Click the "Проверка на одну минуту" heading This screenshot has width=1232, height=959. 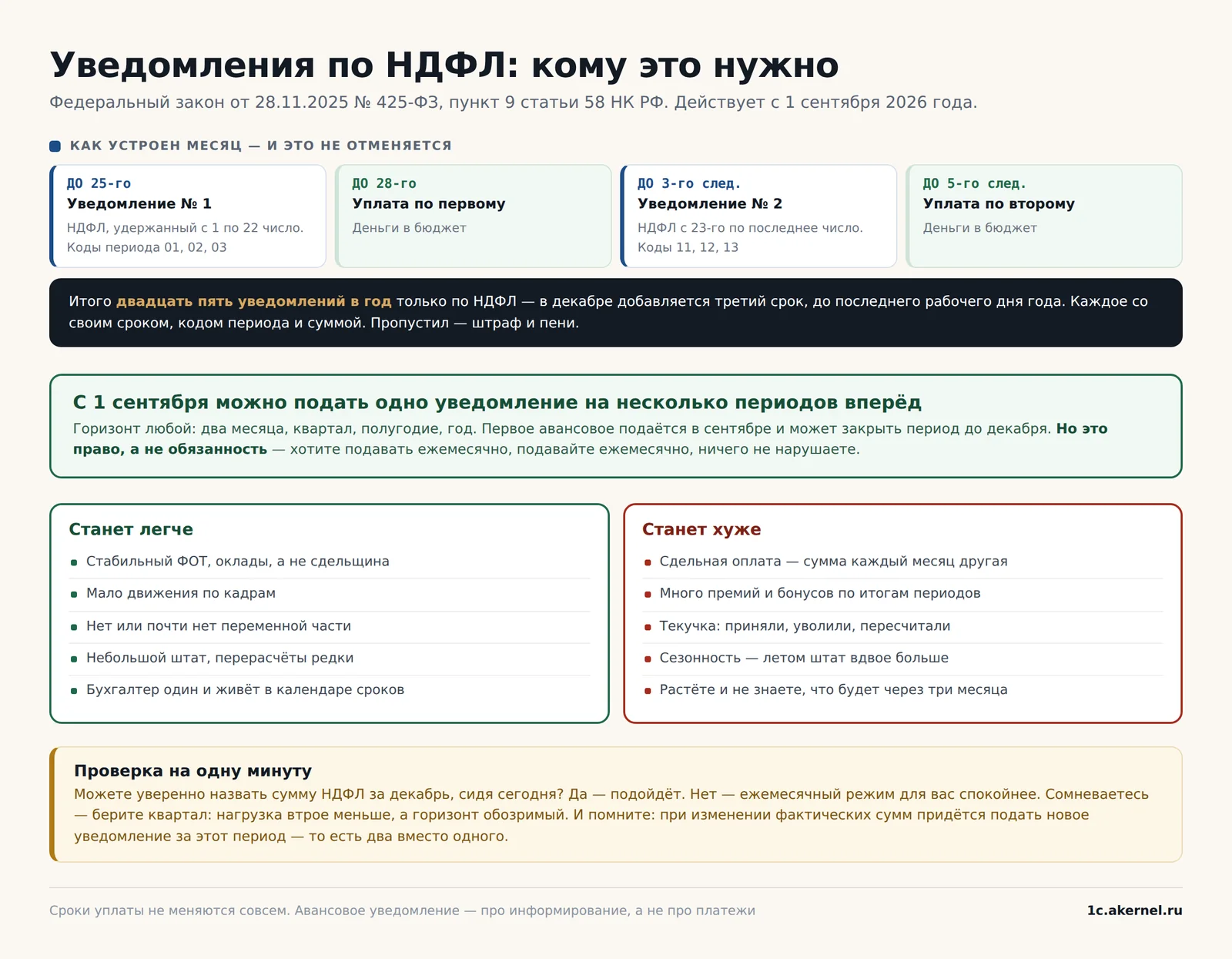pos(192,770)
